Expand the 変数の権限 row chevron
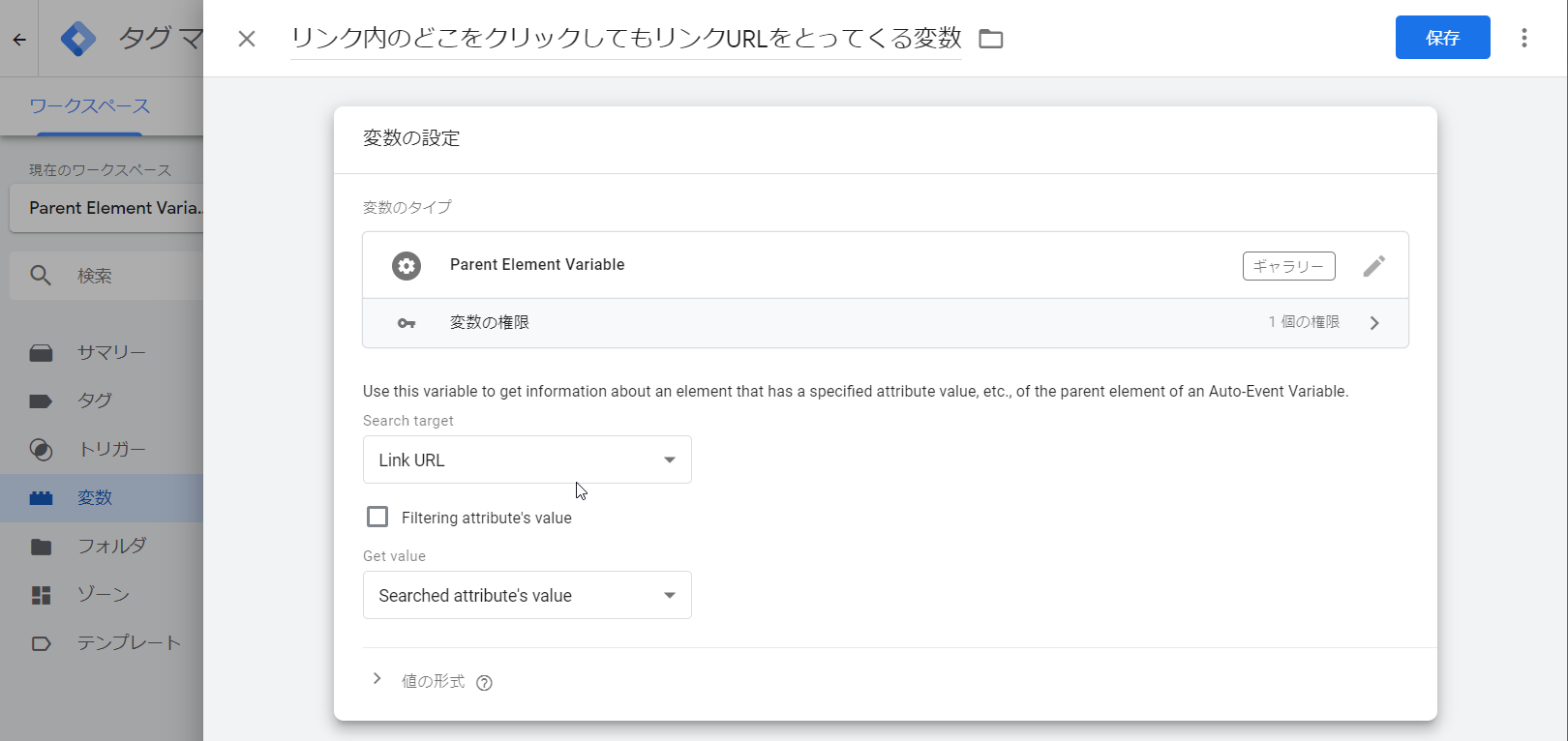Screen dimensions: 1568x741 pos(1374,323)
